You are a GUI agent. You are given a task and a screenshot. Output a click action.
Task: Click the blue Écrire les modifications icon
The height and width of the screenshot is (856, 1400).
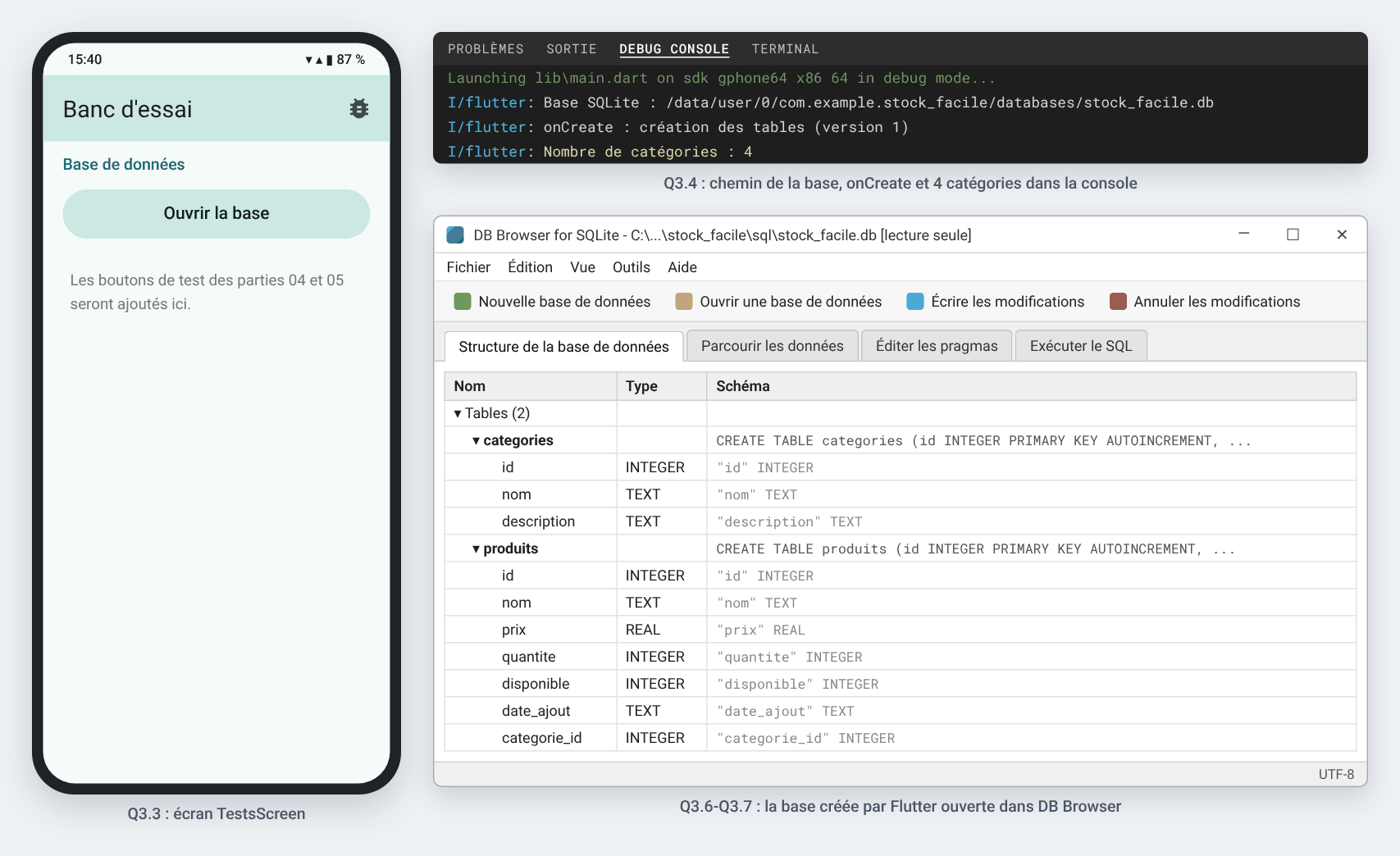[915, 302]
